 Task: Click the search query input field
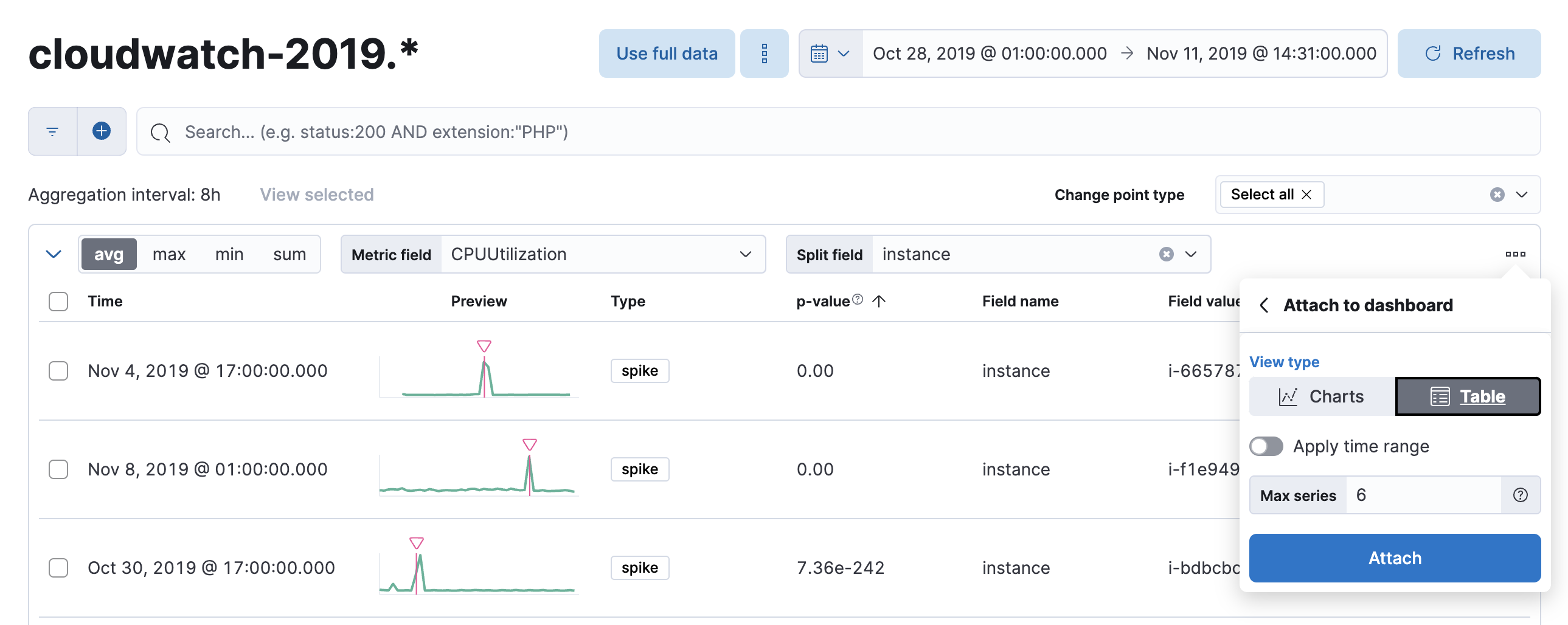click(838, 131)
